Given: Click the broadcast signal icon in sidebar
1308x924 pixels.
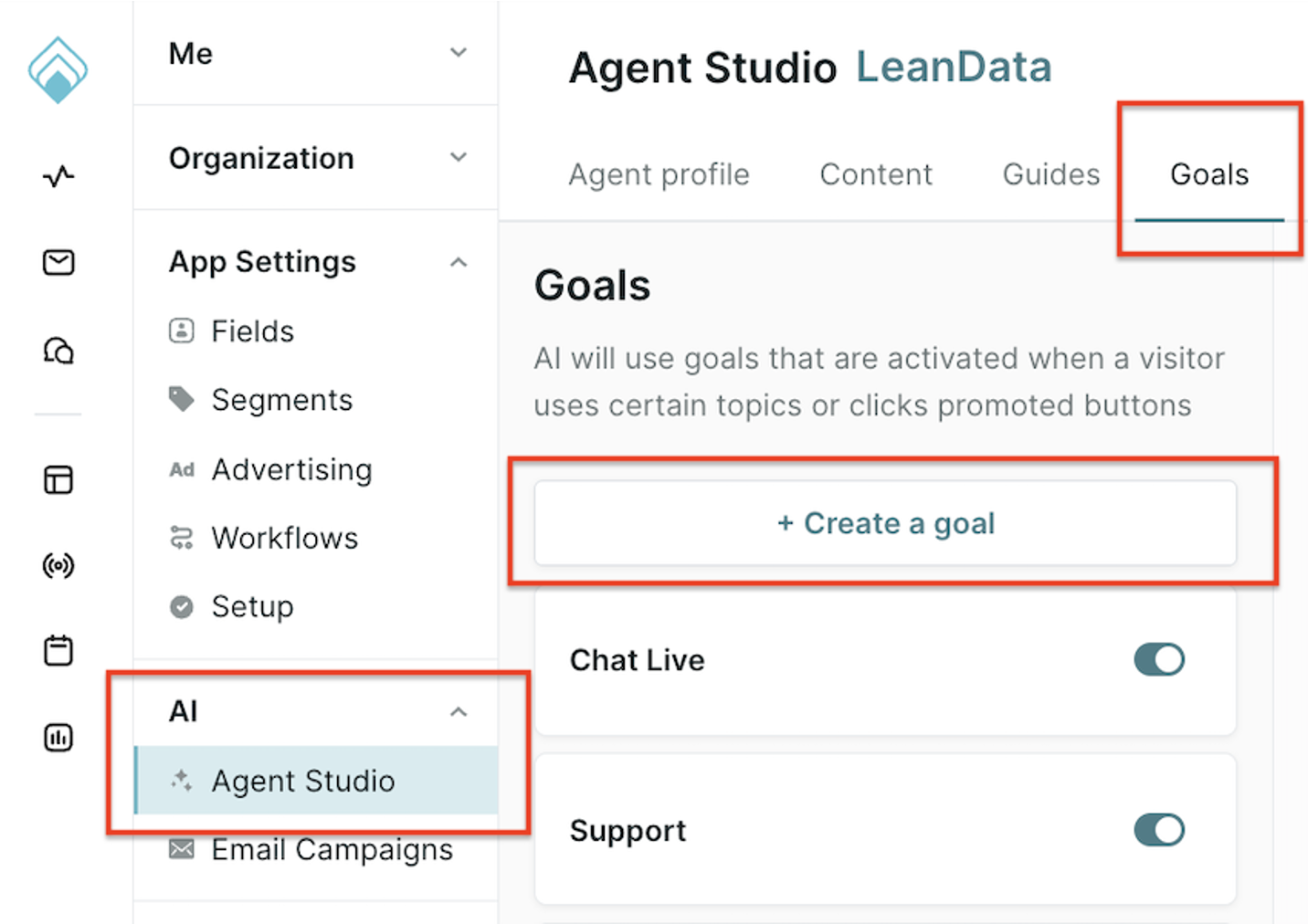Looking at the screenshot, I should pyautogui.click(x=58, y=566).
